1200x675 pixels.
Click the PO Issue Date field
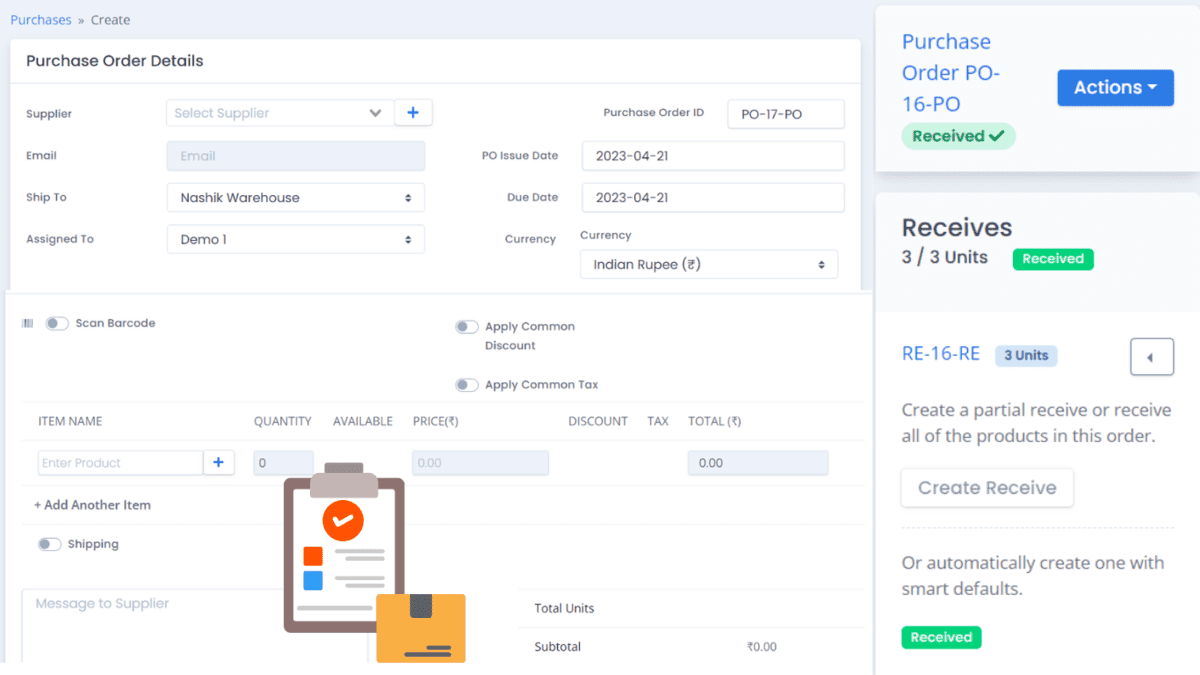coord(712,156)
